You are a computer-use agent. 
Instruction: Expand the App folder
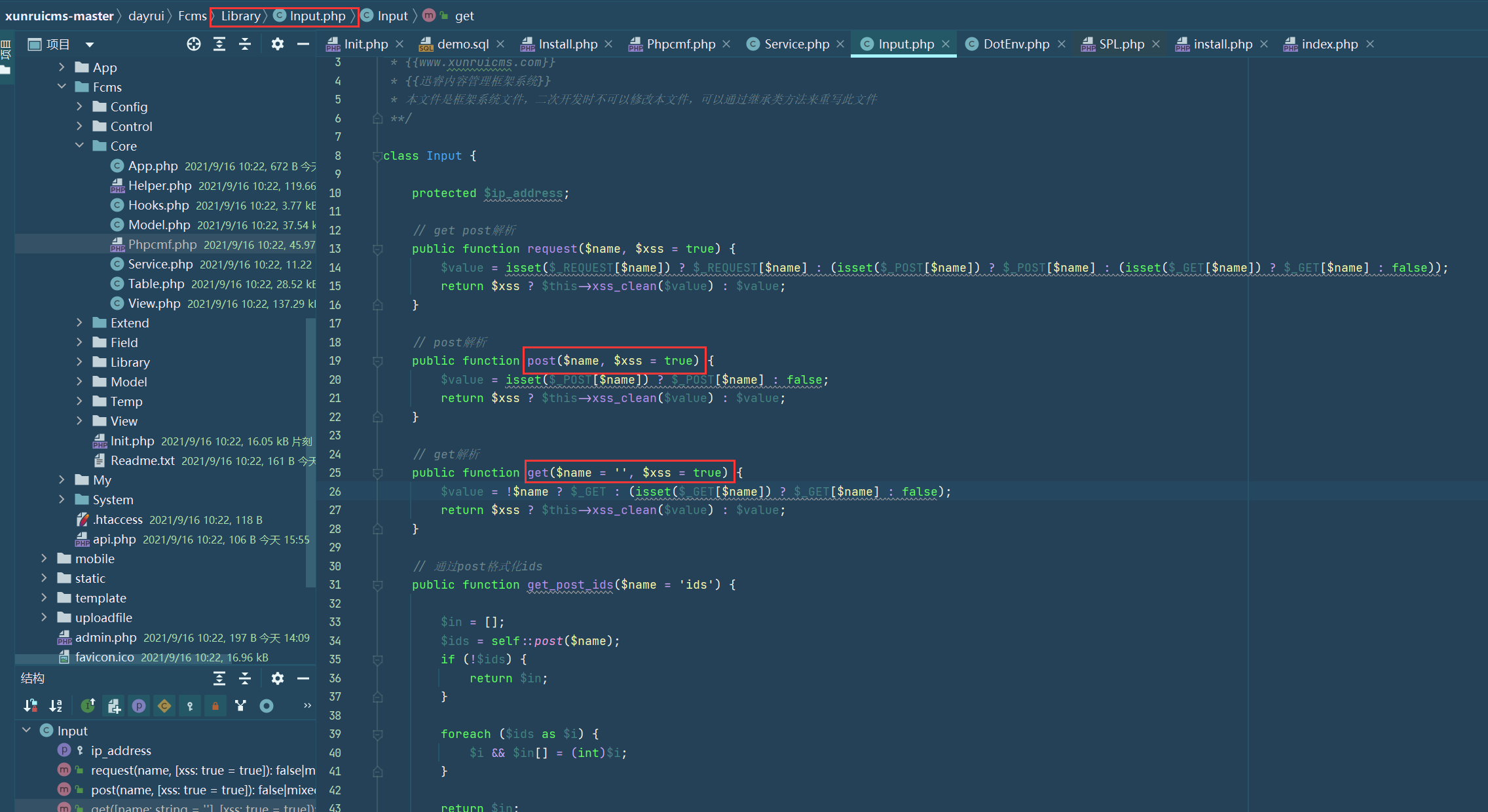(62, 67)
